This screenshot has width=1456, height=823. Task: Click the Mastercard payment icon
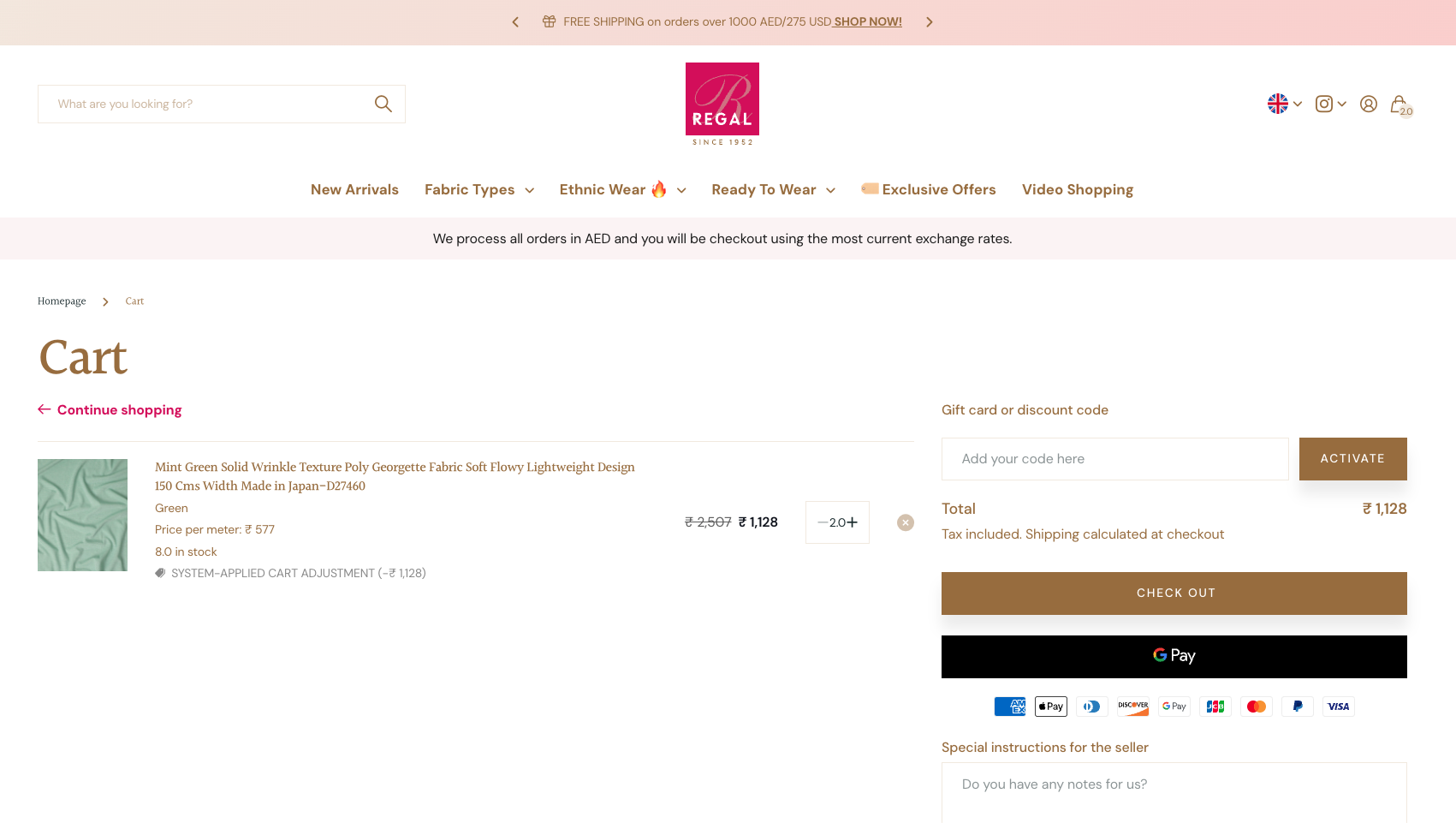pos(1257,707)
